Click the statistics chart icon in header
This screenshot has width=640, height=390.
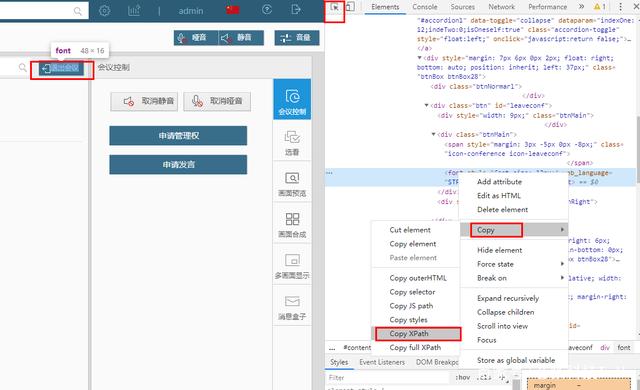[134, 10]
